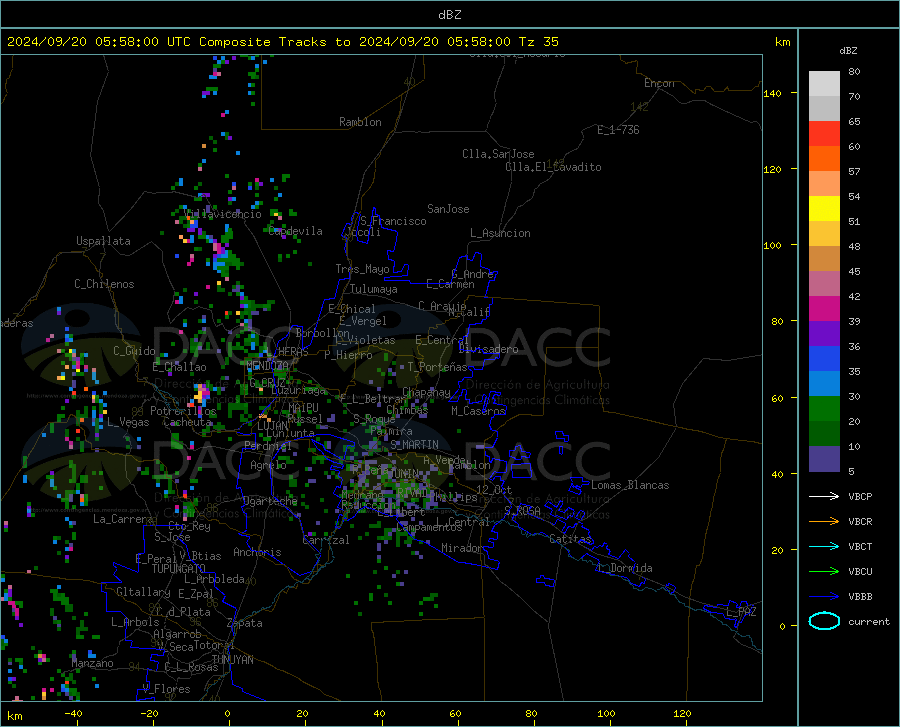Click the white VBCP arrow legend icon
This screenshot has width=900, height=727.
point(824,496)
